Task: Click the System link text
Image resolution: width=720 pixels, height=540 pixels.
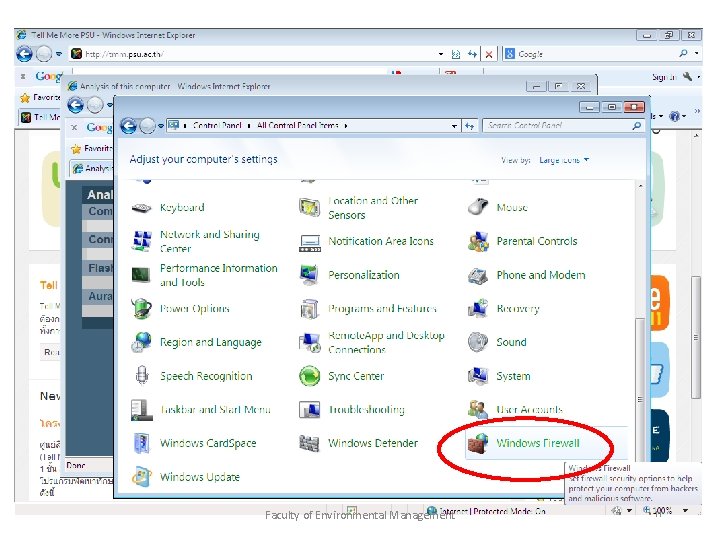Action: tap(513, 376)
